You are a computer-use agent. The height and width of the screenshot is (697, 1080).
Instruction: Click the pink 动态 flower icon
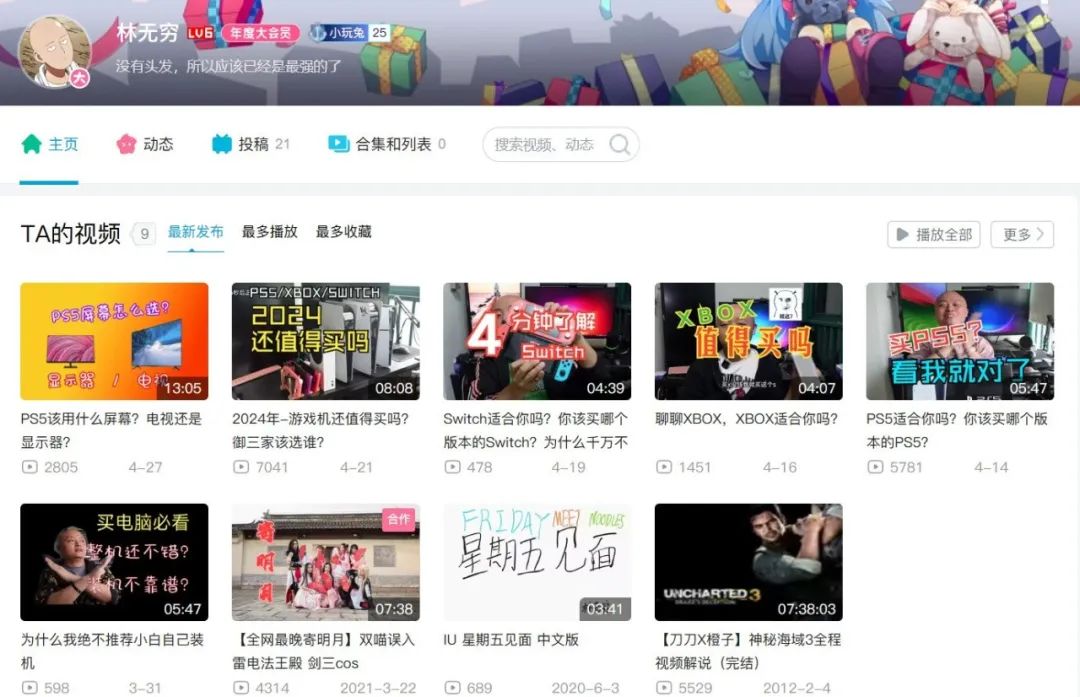126,144
